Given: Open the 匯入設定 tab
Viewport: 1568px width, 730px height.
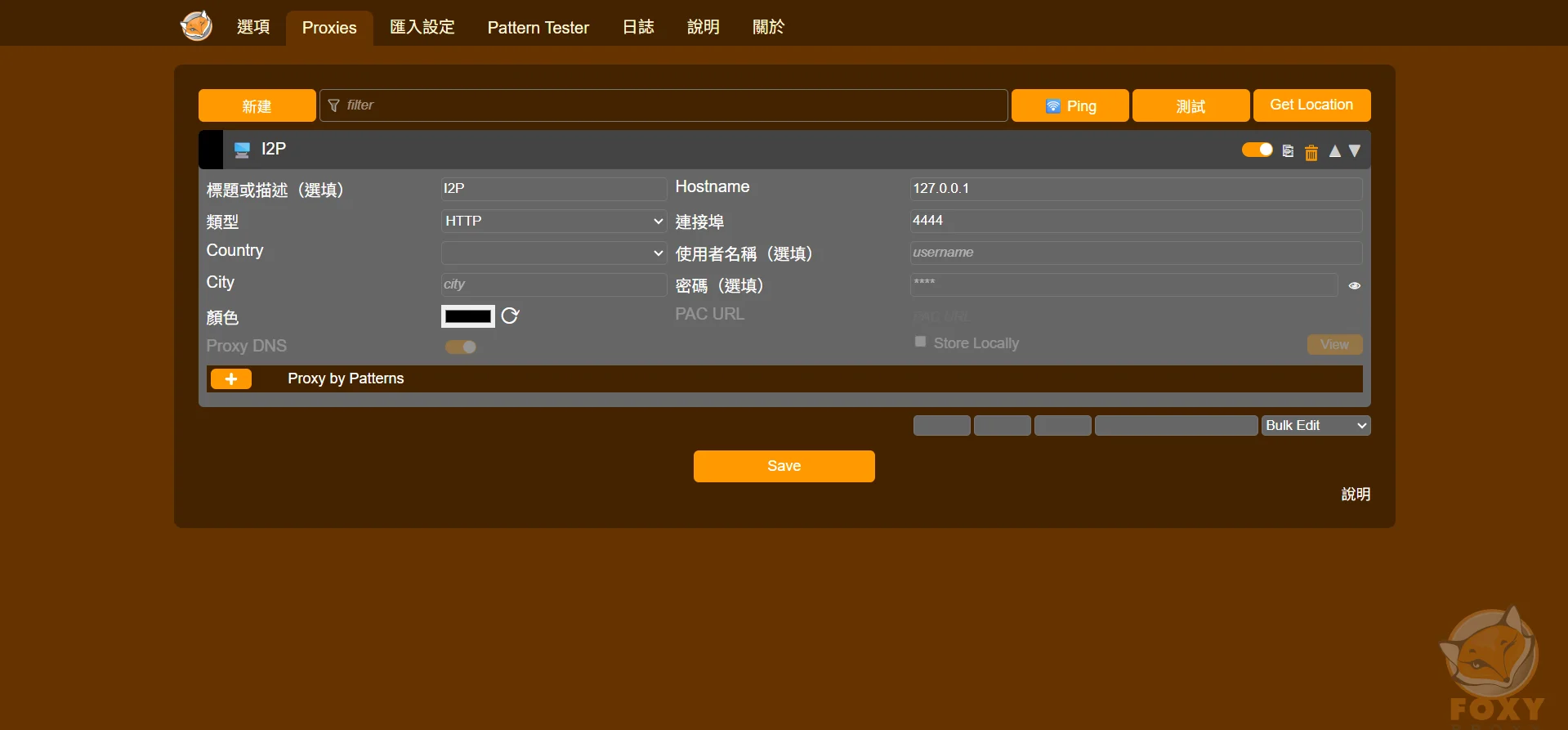Looking at the screenshot, I should pos(422,28).
